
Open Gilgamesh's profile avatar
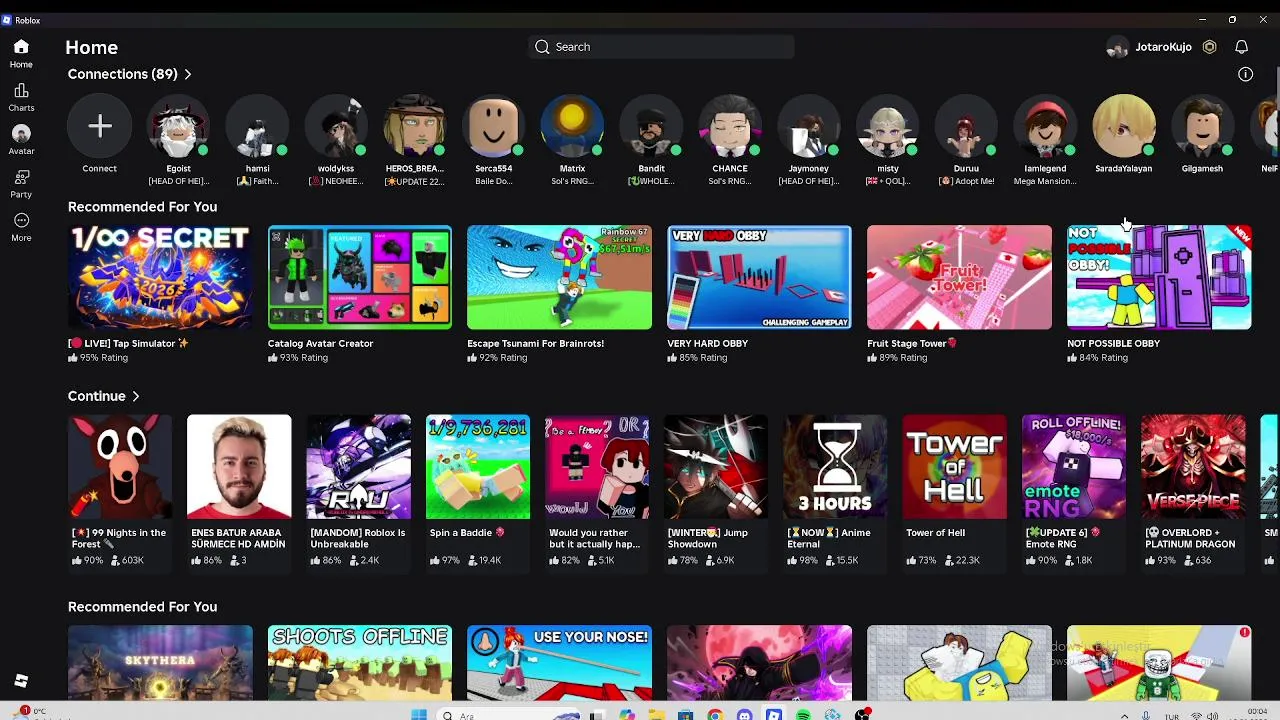[1202, 126]
